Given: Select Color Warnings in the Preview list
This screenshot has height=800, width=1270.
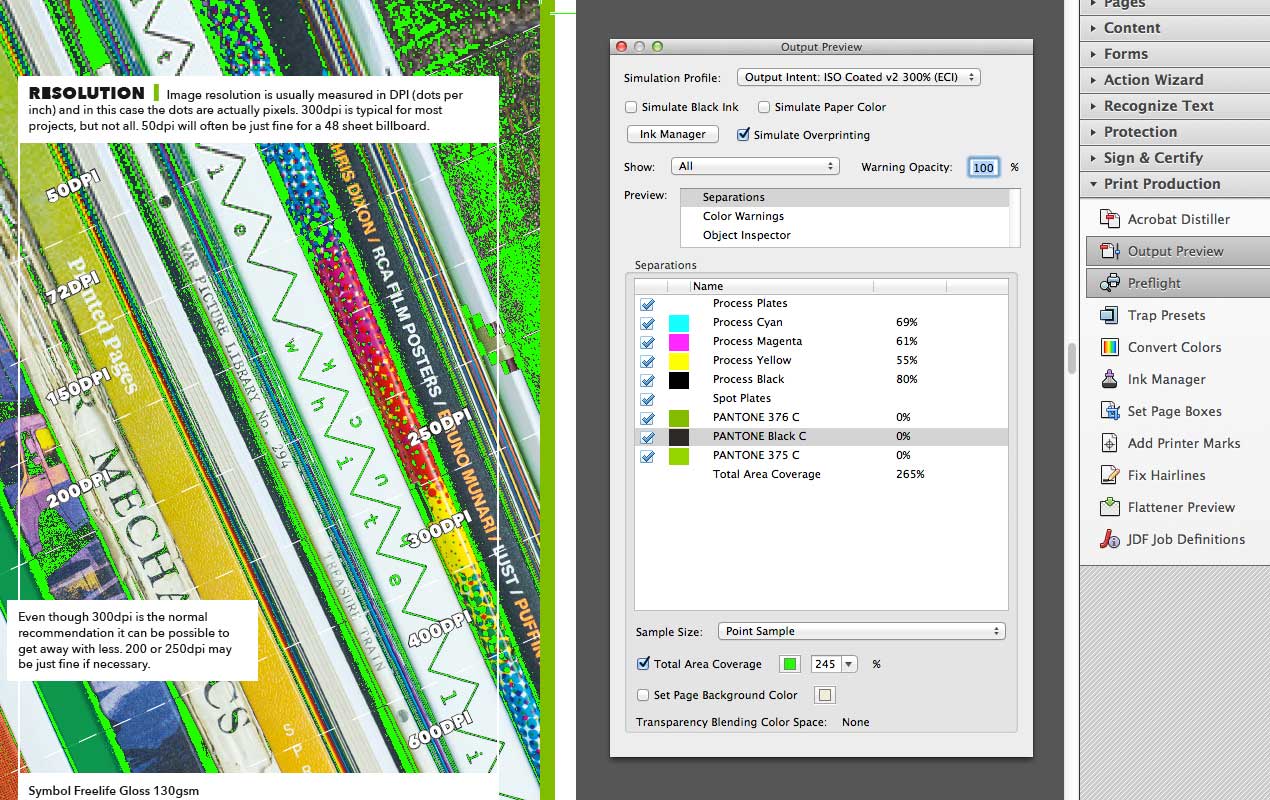Looking at the screenshot, I should (x=743, y=216).
